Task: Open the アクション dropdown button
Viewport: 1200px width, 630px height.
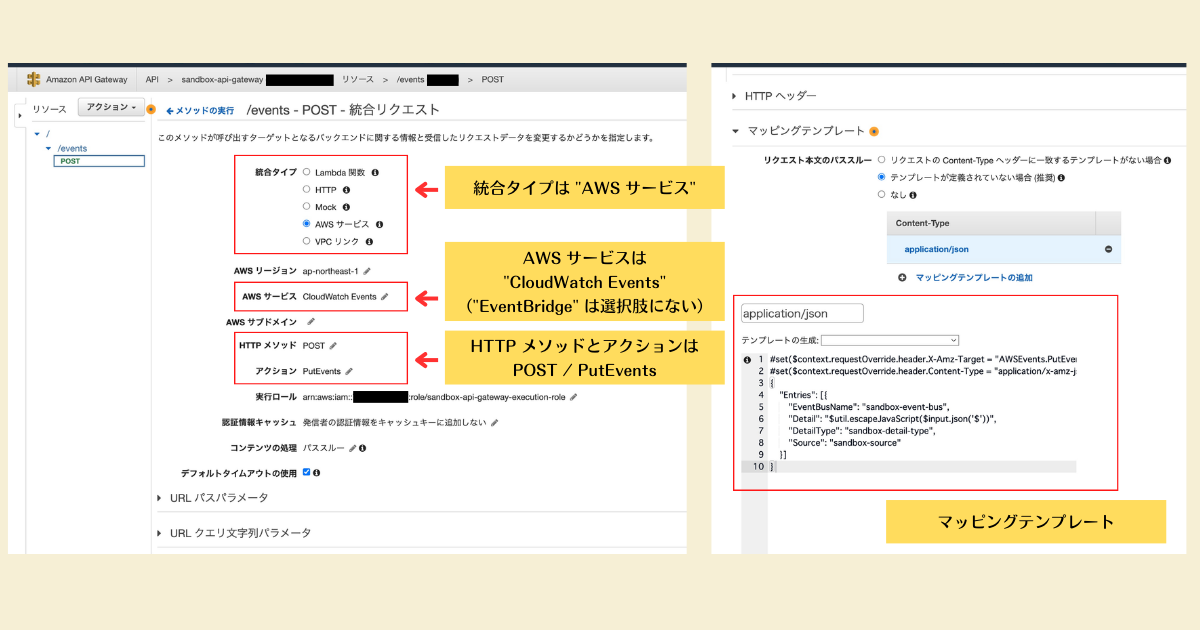Action: tap(110, 107)
